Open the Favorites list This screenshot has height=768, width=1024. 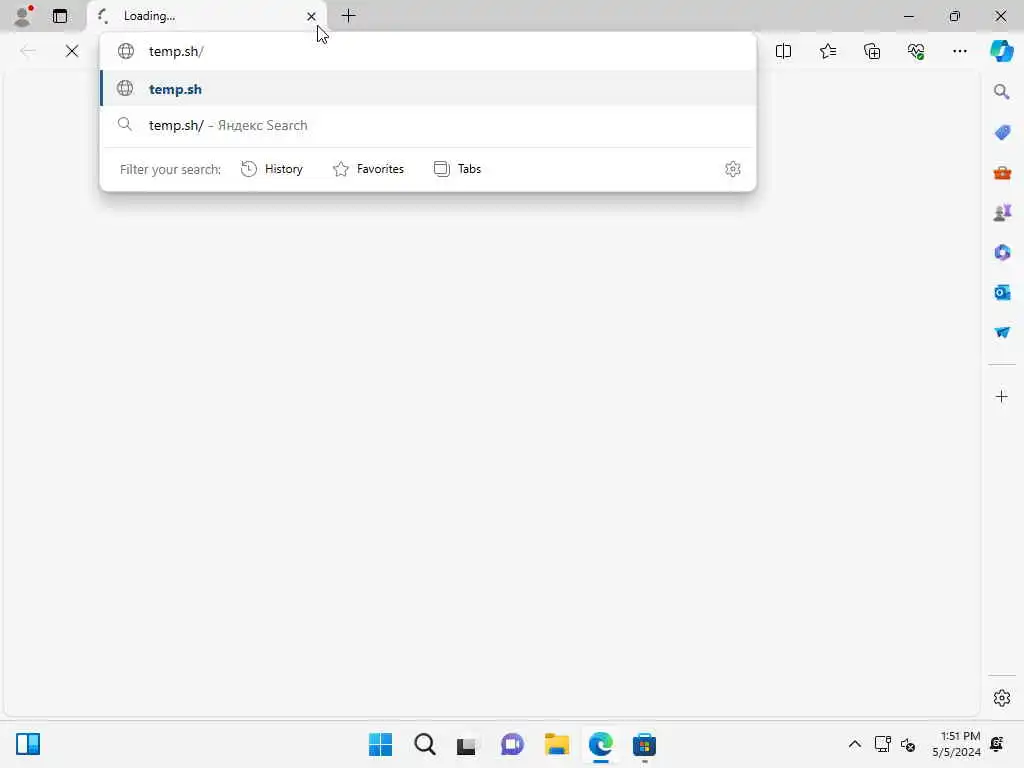click(827, 51)
